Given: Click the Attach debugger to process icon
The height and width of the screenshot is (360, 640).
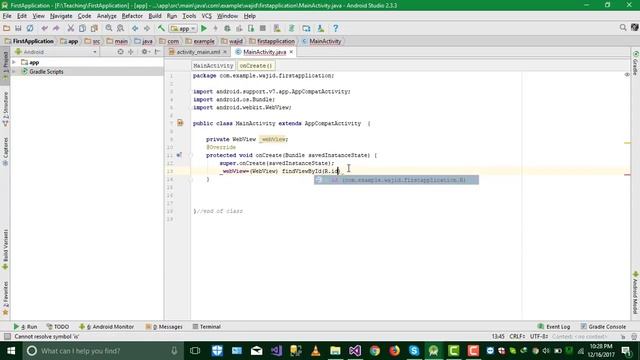Looking at the screenshot, I should coord(251,28).
